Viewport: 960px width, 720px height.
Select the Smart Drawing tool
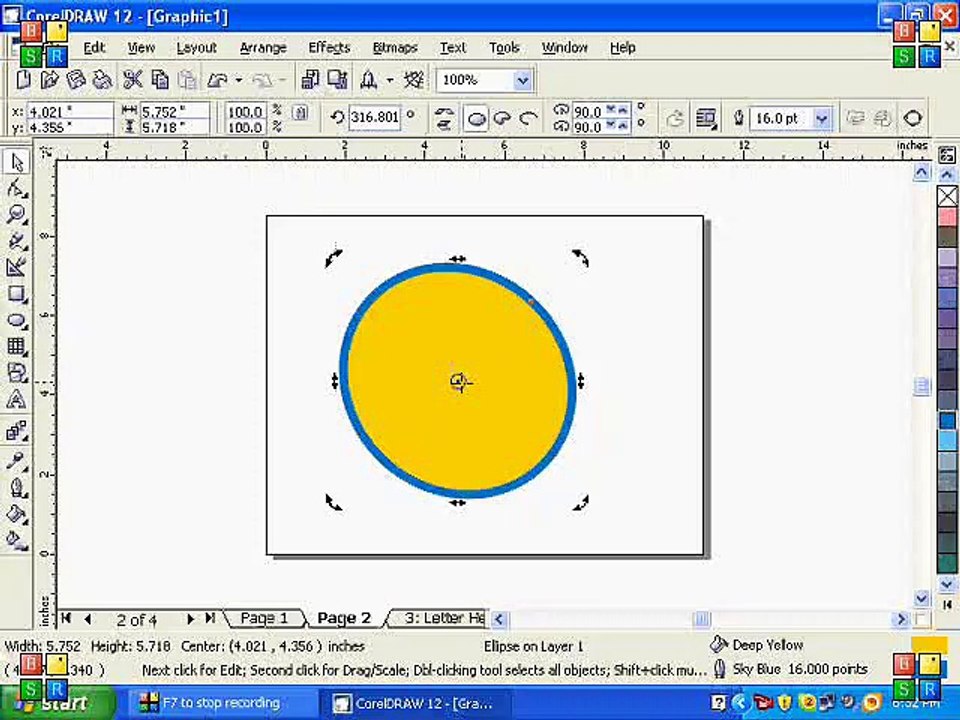pyautogui.click(x=16, y=267)
